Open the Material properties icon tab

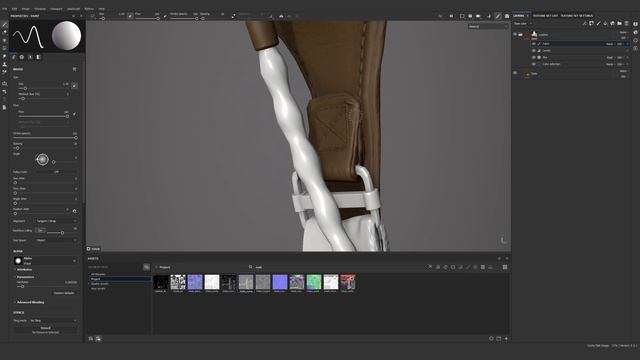pos(38,57)
